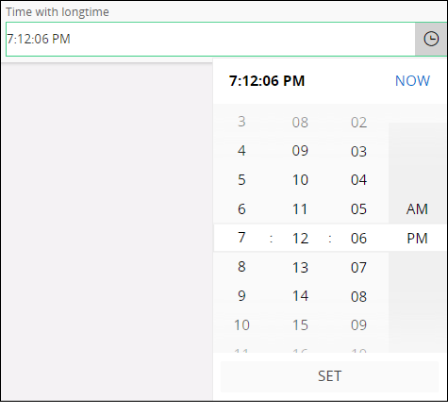Select AM in the period column
The height and width of the screenshot is (402, 448).
(x=417, y=209)
